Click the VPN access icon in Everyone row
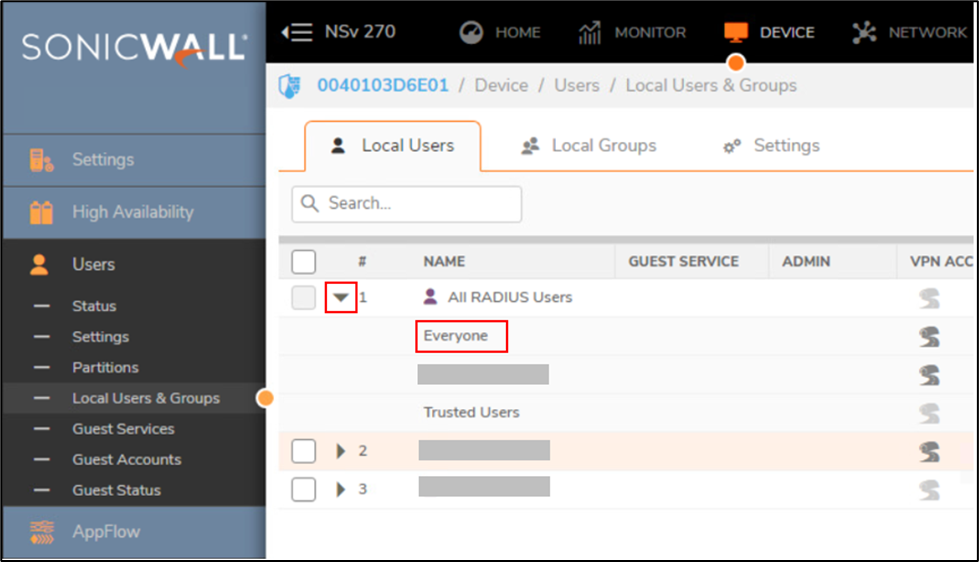The height and width of the screenshot is (562, 979). click(929, 337)
